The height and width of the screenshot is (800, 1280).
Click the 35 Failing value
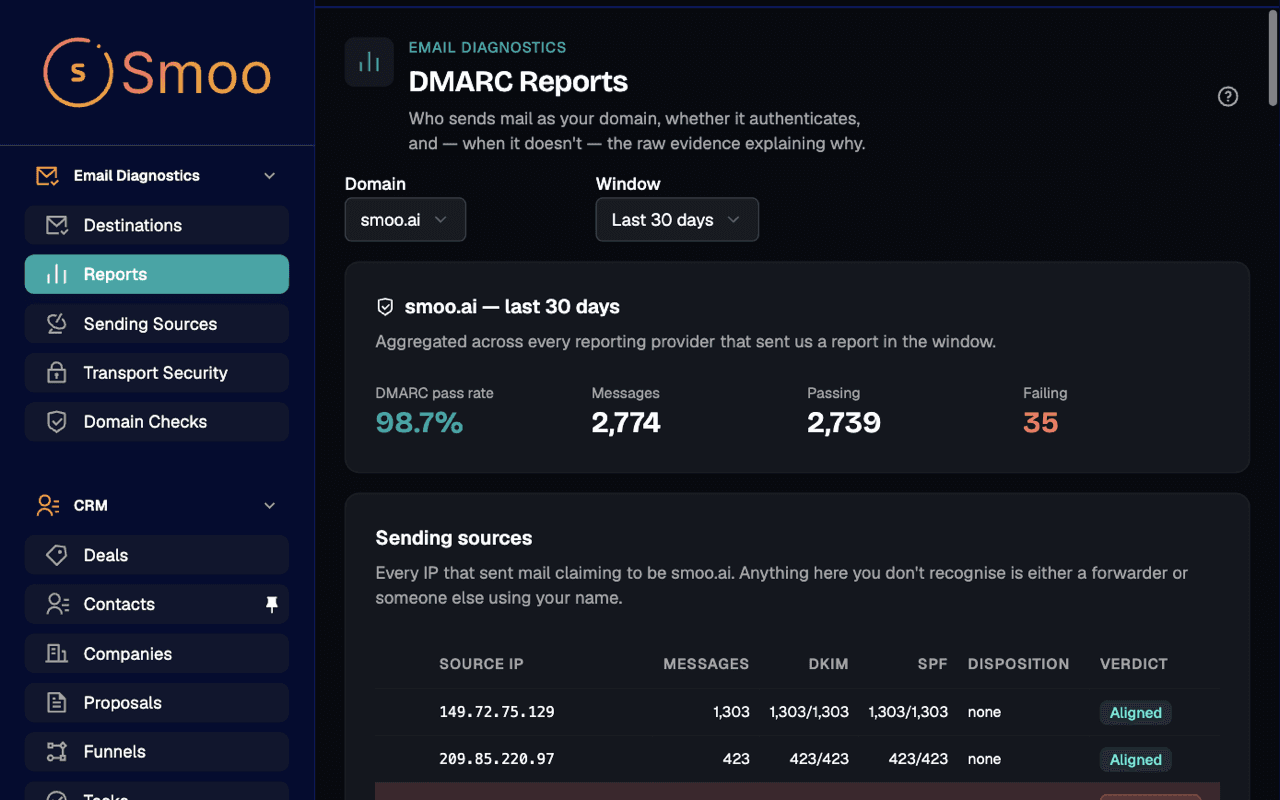point(1041,423)
